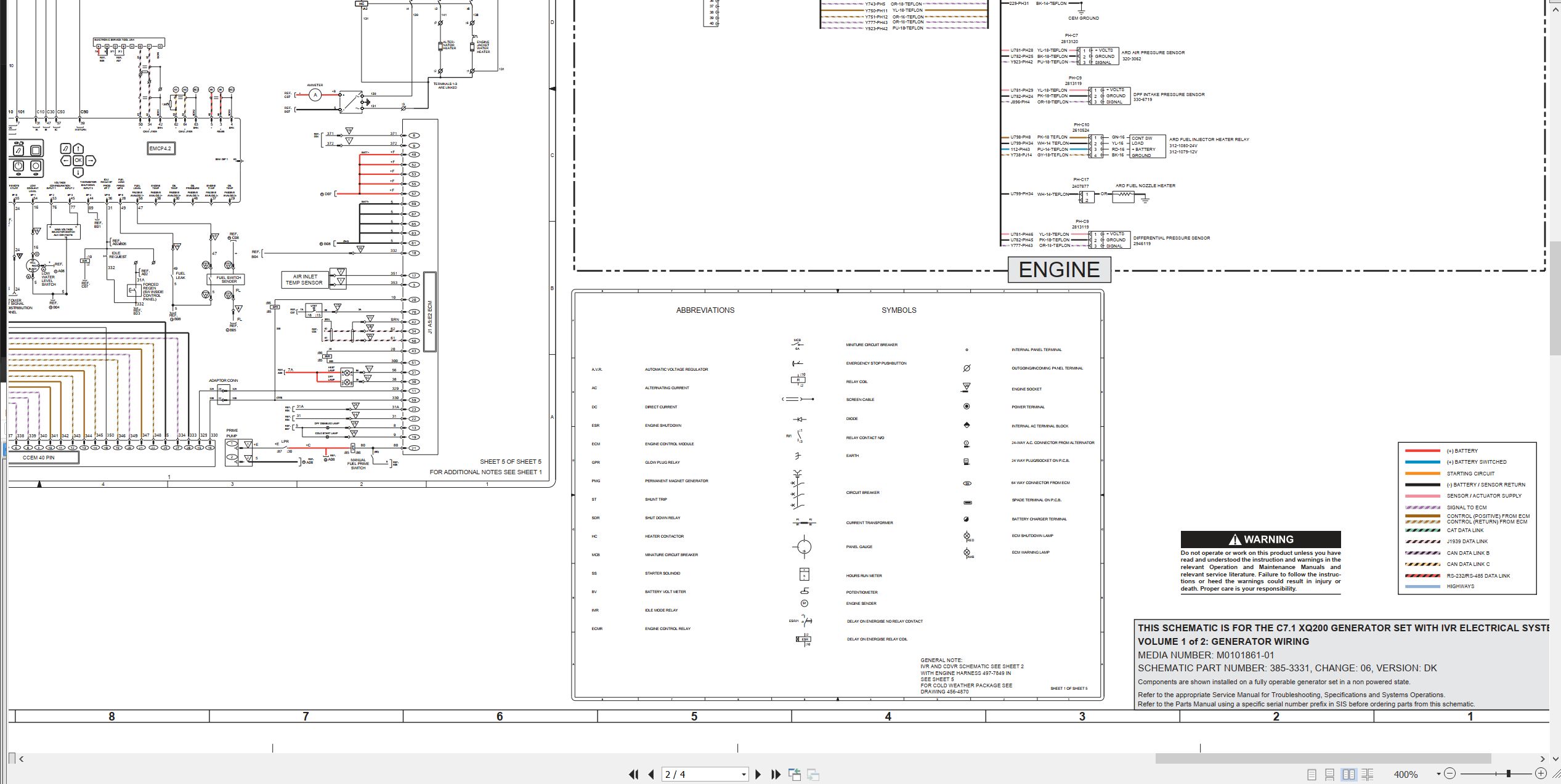This screenshot has height=784, width=1561.
Task: Click the SYMBOLS heading
Action: pos(899,310)
